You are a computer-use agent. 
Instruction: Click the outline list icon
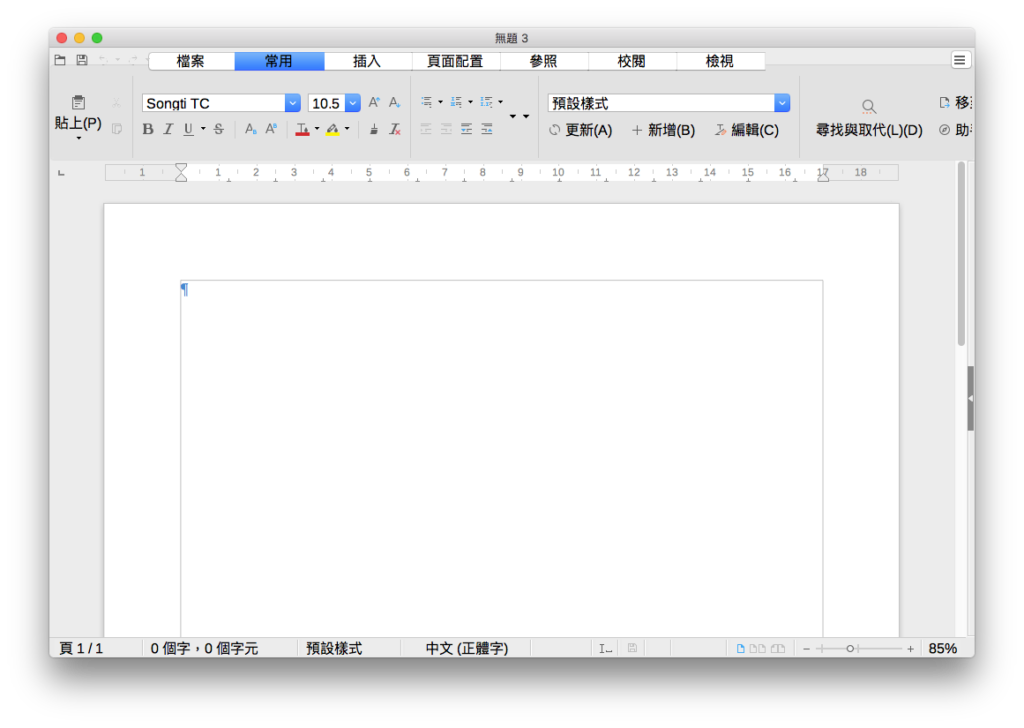pyautogui.click(x=487, y=102)
